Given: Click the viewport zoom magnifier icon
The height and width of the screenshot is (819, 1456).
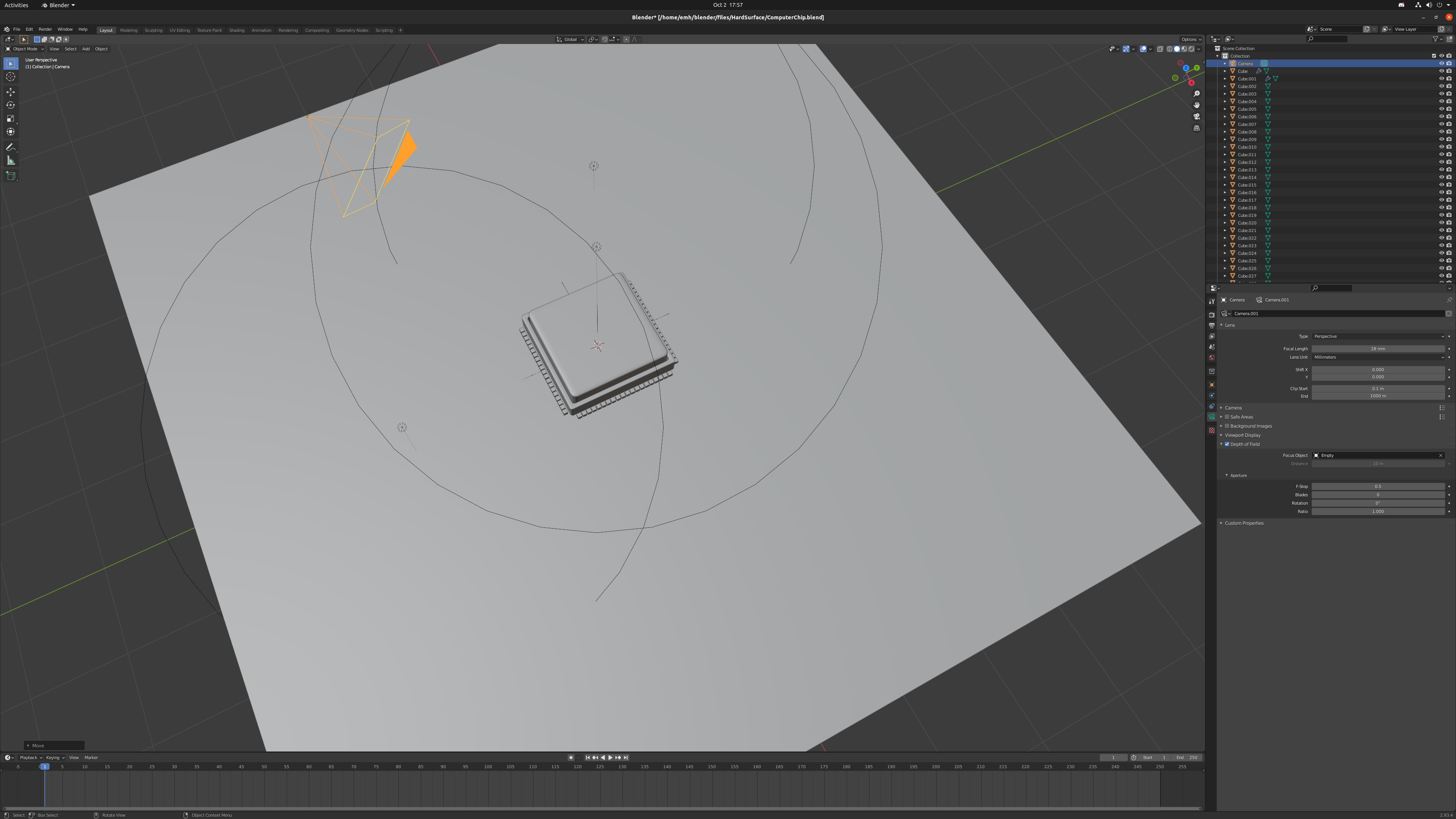Looking at the screenshot, I should (x=1197, y=94).
